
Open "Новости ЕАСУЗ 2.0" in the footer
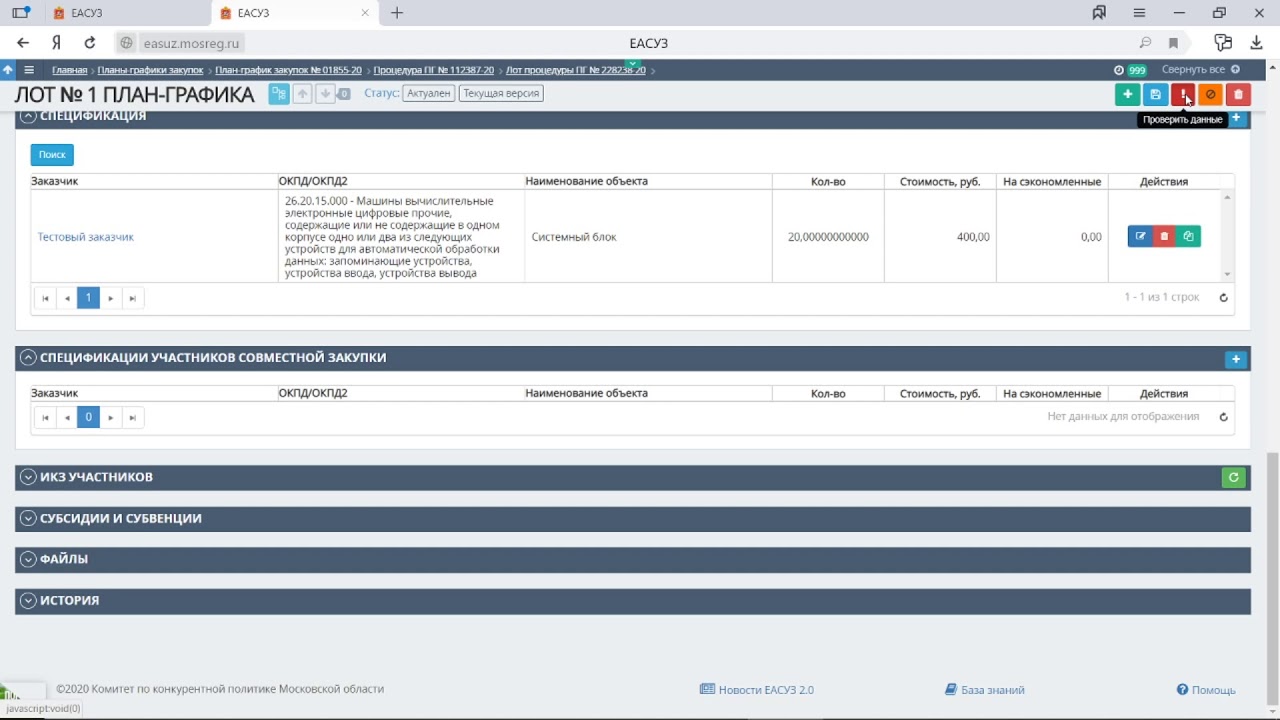(x=757, y=690)
